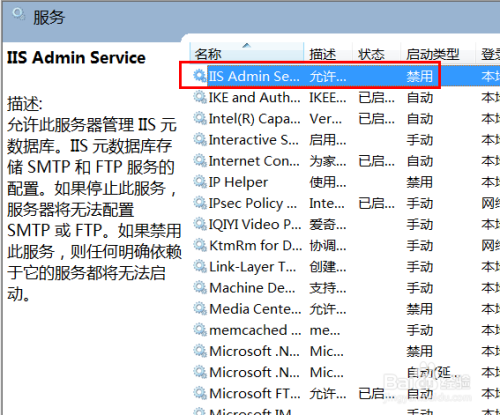Select the Interactive S... service name
The width and height of the screenshot is (500, 415).
pos(253,140)
